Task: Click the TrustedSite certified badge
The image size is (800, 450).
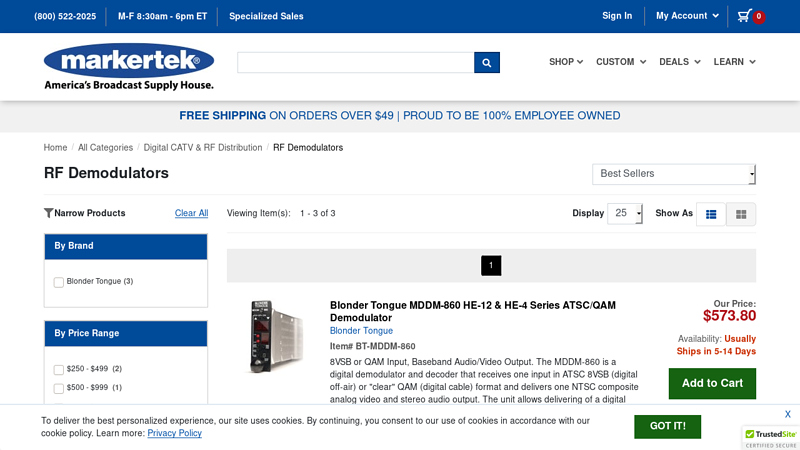Action: 770,438
